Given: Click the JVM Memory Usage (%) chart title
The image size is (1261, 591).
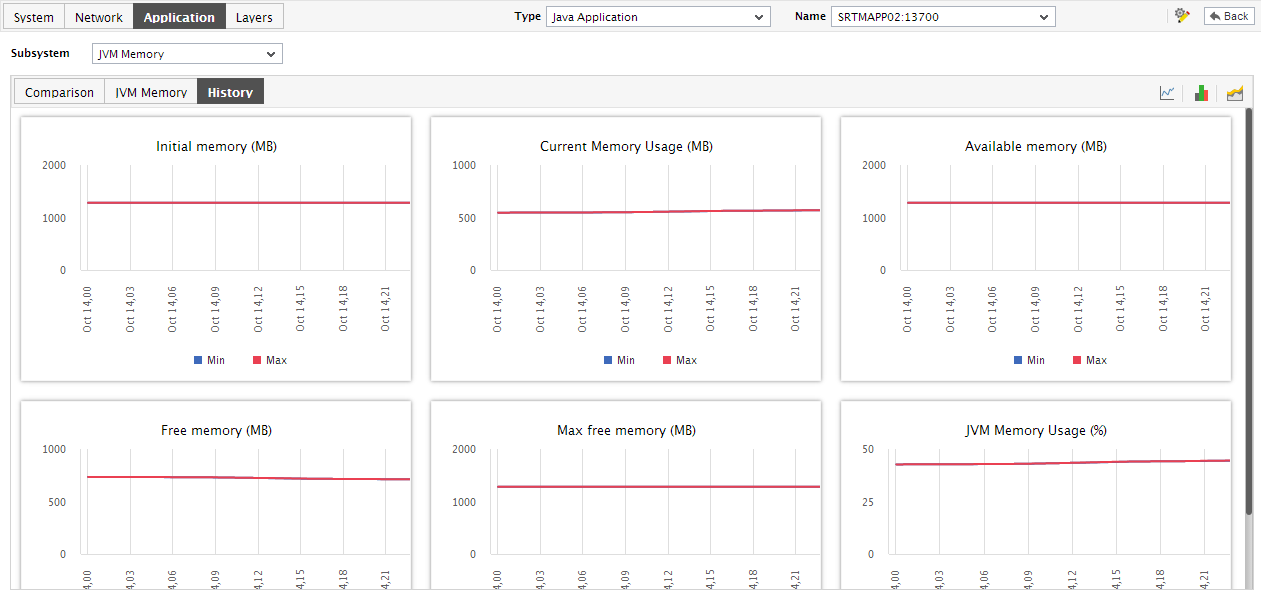Looking at the screenshot, I should click(1036, 430).
